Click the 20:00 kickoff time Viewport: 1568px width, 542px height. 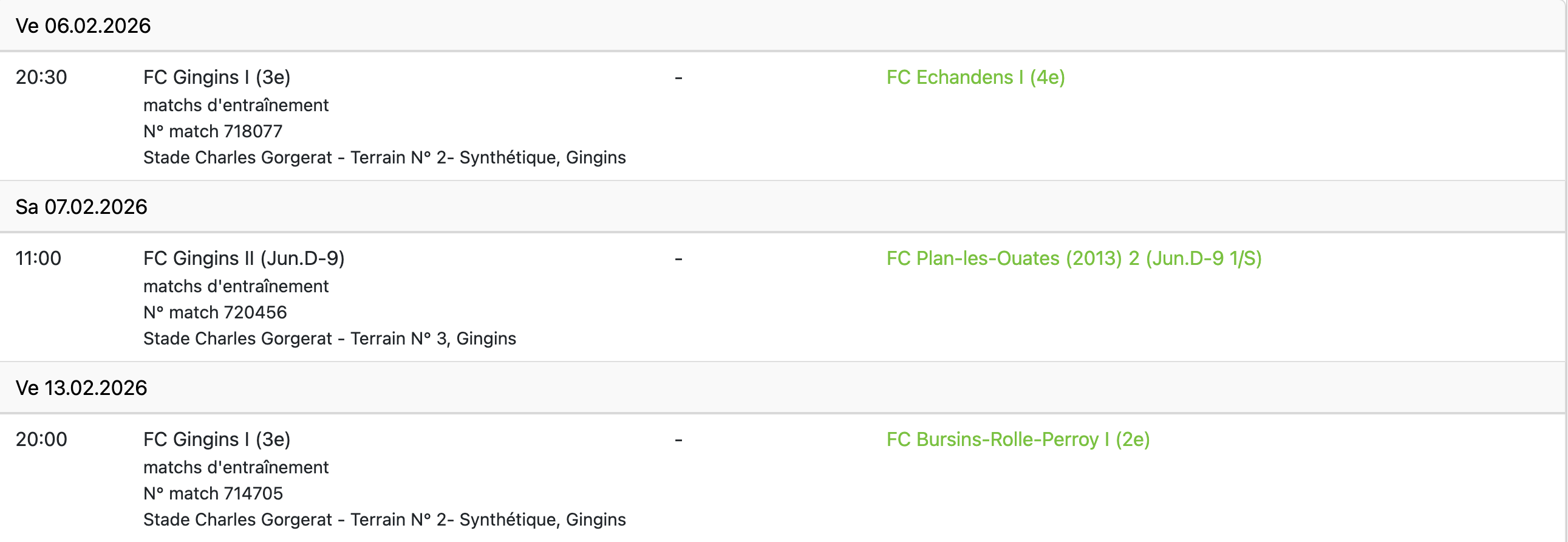tap(41, 439)
